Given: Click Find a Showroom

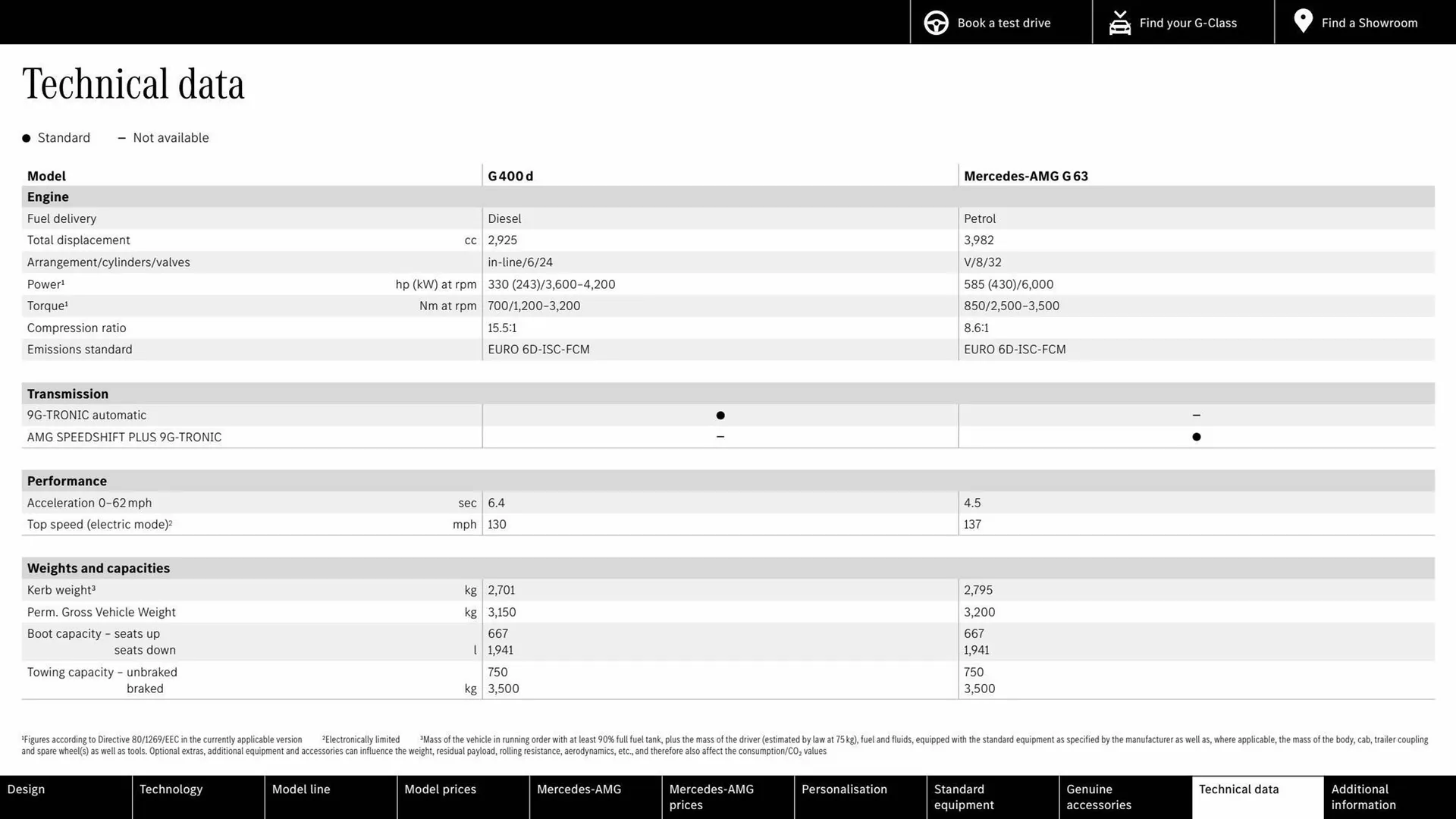Looking at the screenshot, I should (1370, 22).
